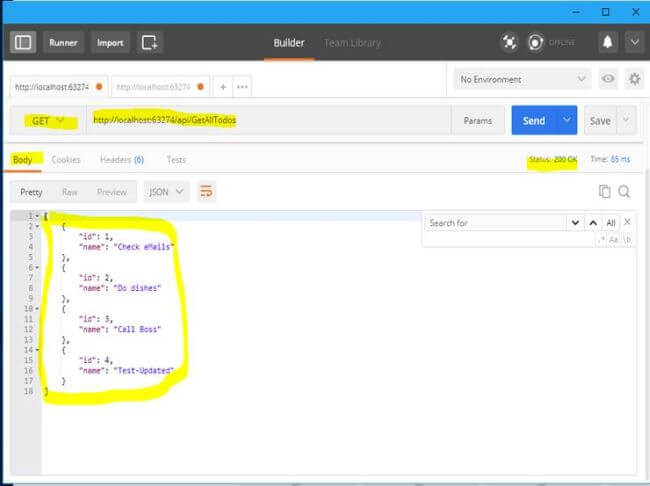Toggle line wrap icon in response
The image size is (650, 486).
click(206, 192)
